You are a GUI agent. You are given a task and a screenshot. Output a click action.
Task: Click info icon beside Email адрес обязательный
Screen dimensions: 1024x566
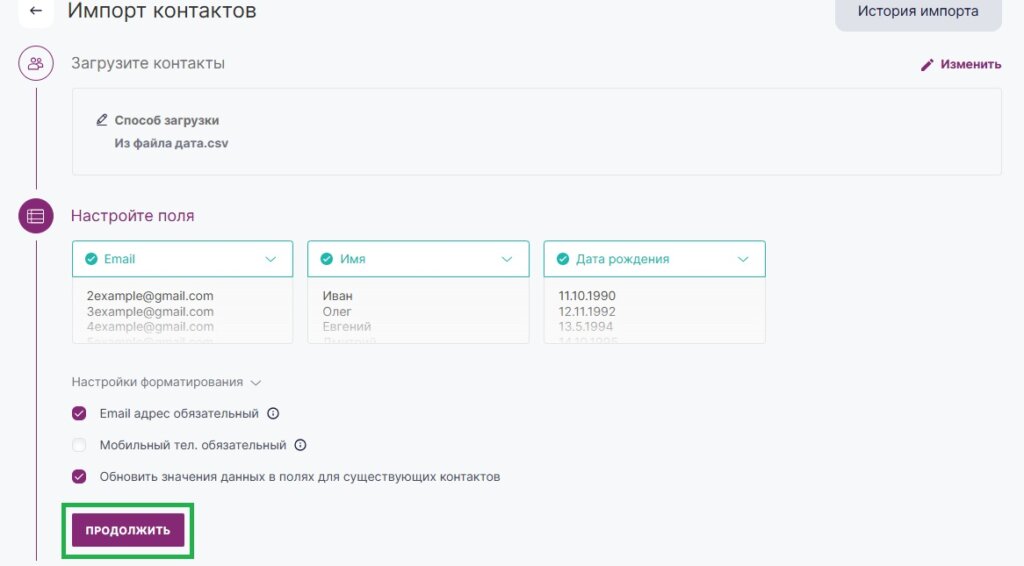click(x=273, y=414)
